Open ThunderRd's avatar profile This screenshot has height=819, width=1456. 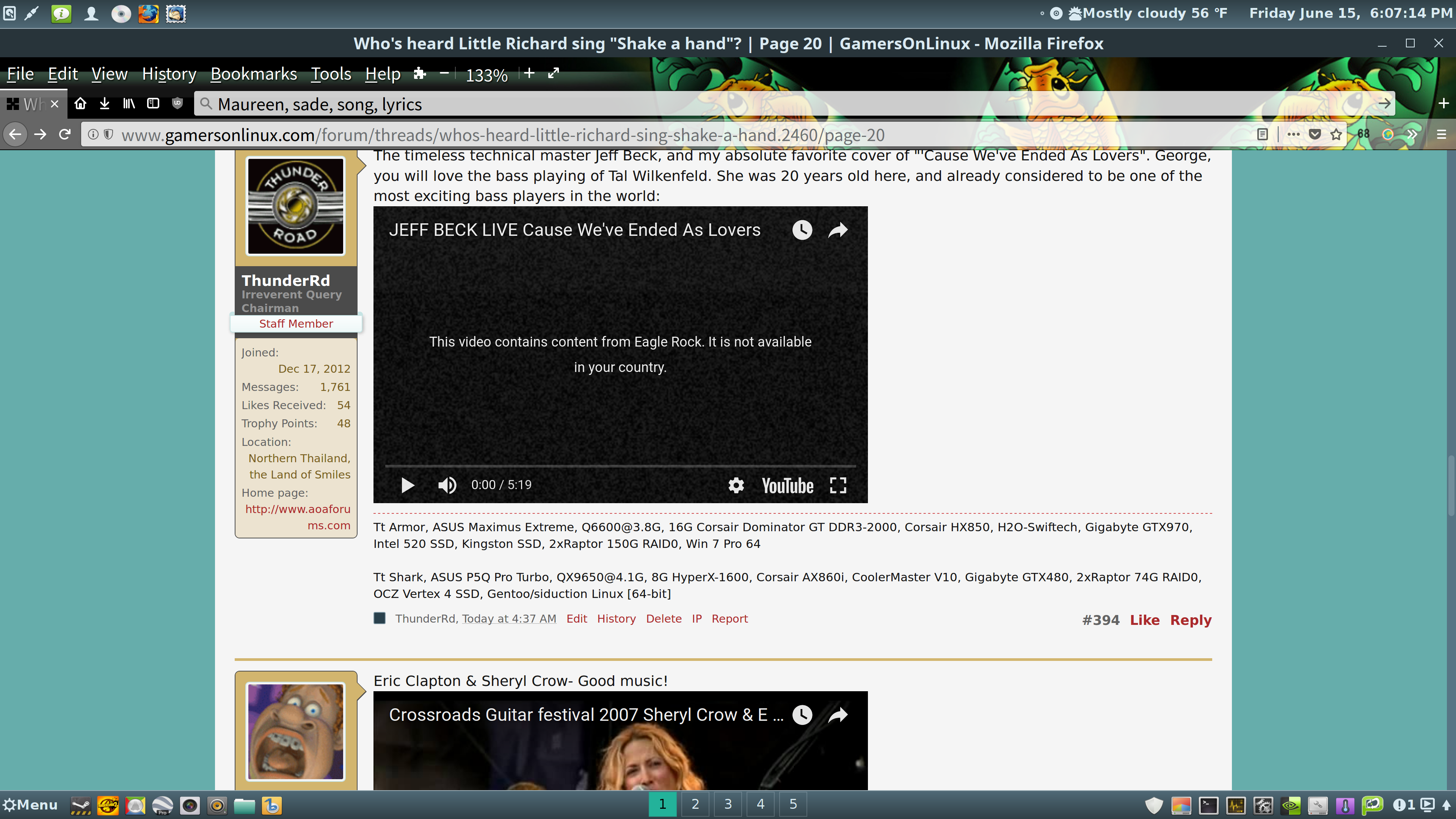[296, 206]
